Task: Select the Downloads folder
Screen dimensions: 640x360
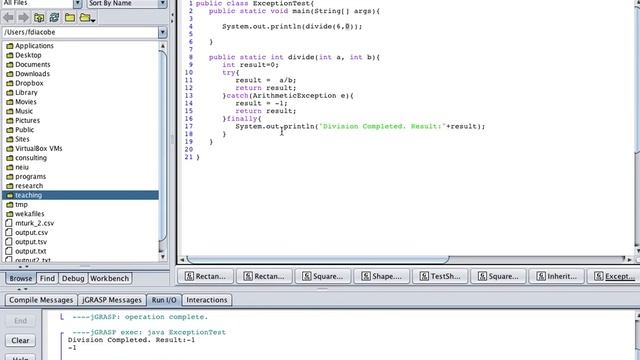Action: (x=32, y=74)
